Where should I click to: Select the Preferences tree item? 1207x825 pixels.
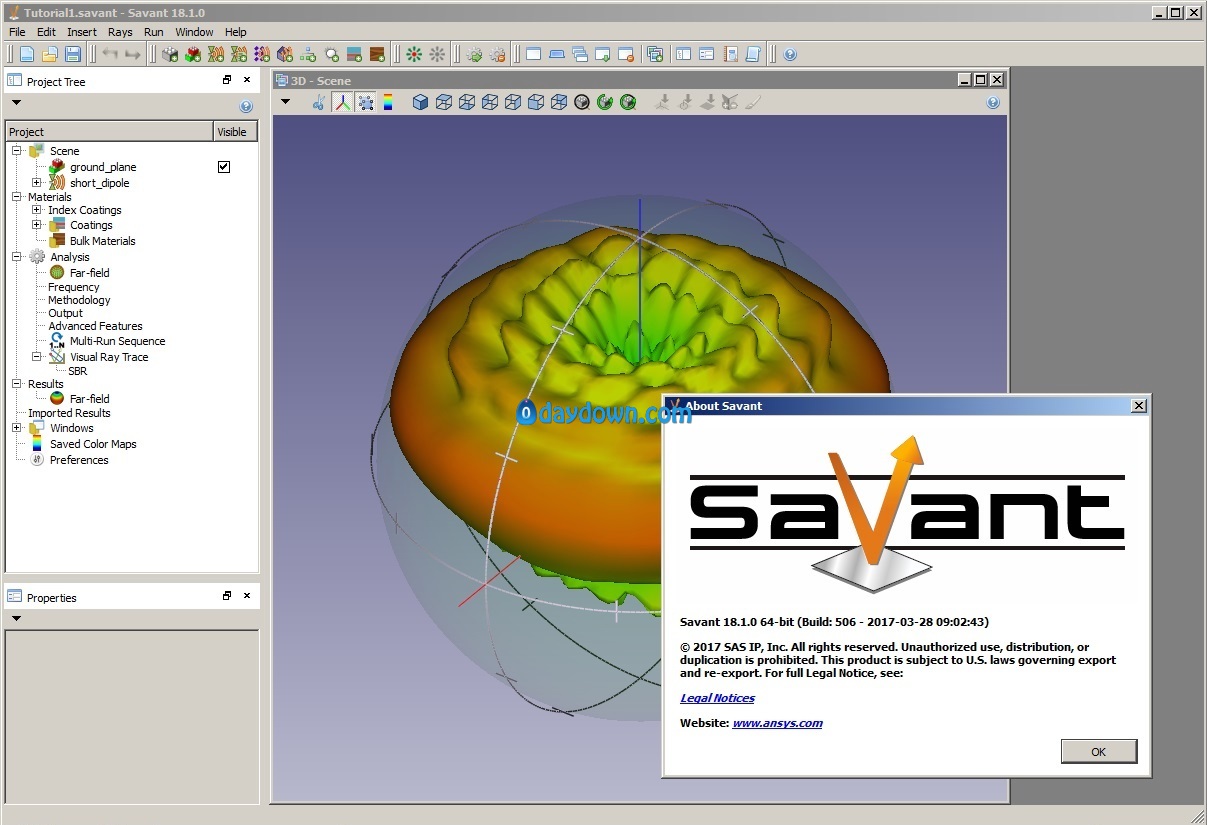click(x=79, y=460)
